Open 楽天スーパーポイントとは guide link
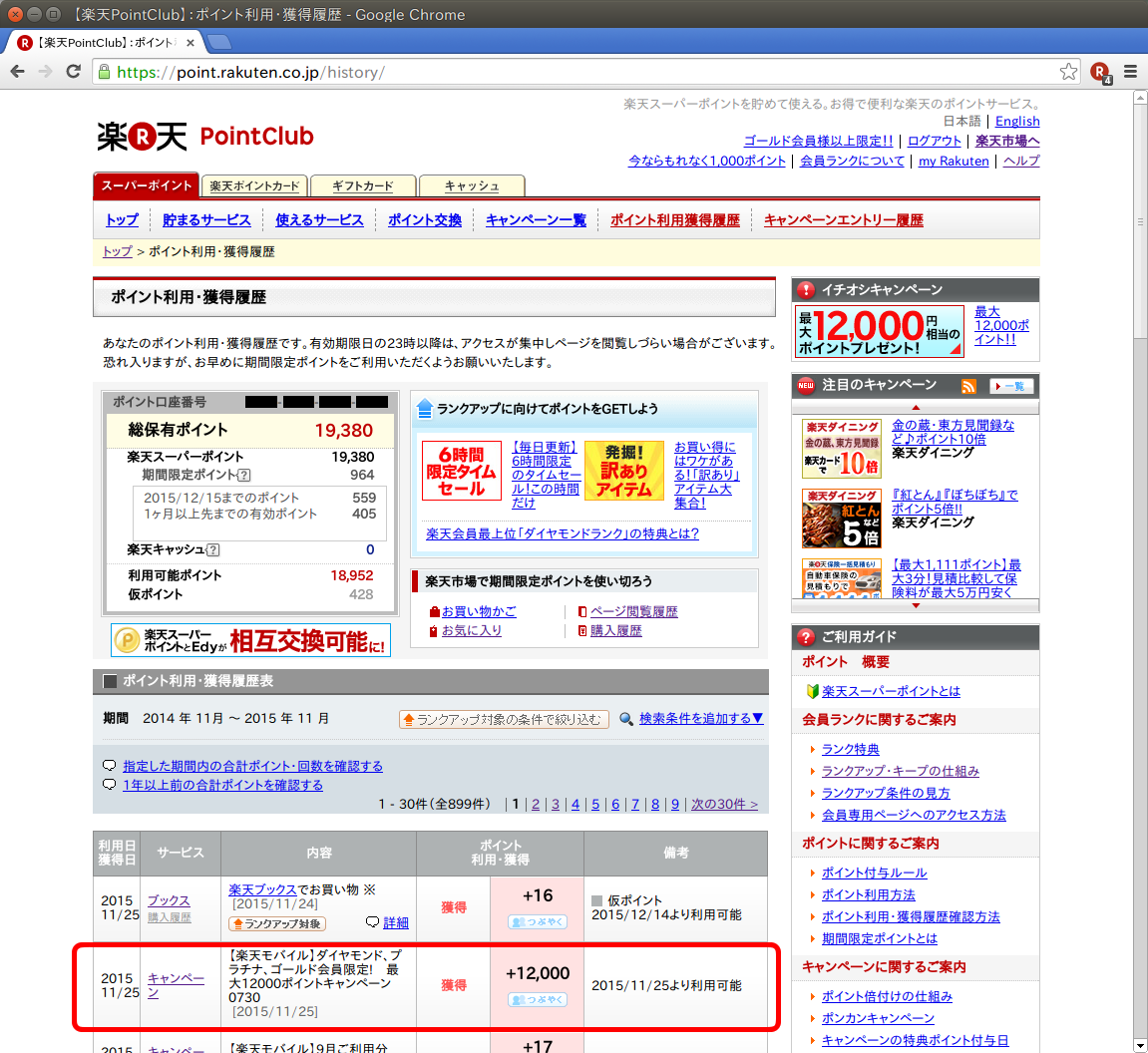This screenshot has height=1053, width=1148. [x=891, y=691]
